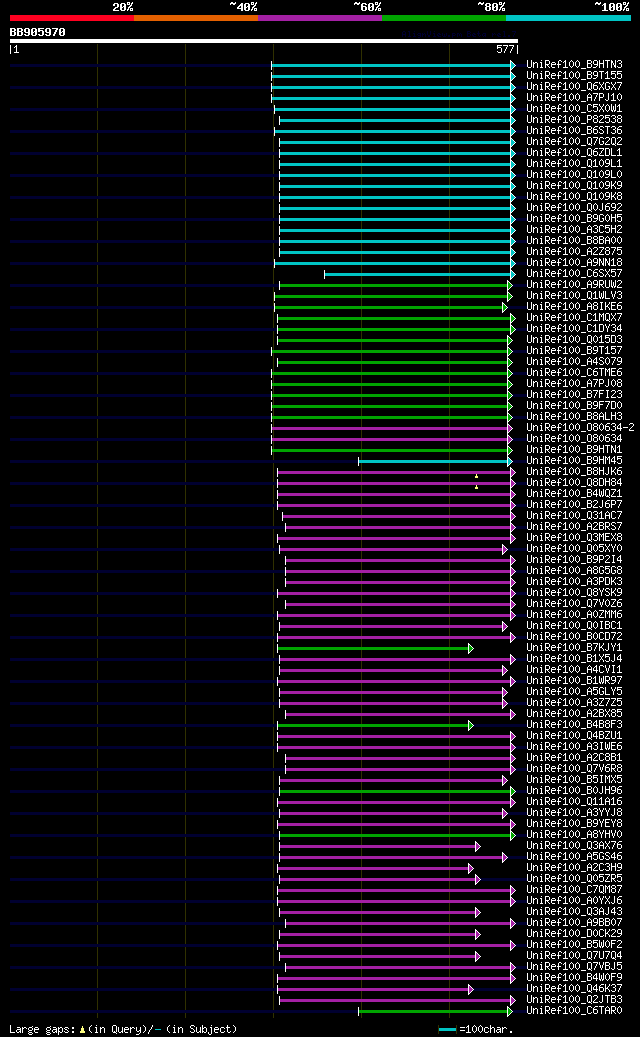Open the UniRef100_B8ALH3 hit label
Image resolution: width=640 pixels, height=1037 pixels.
[574, 417]
